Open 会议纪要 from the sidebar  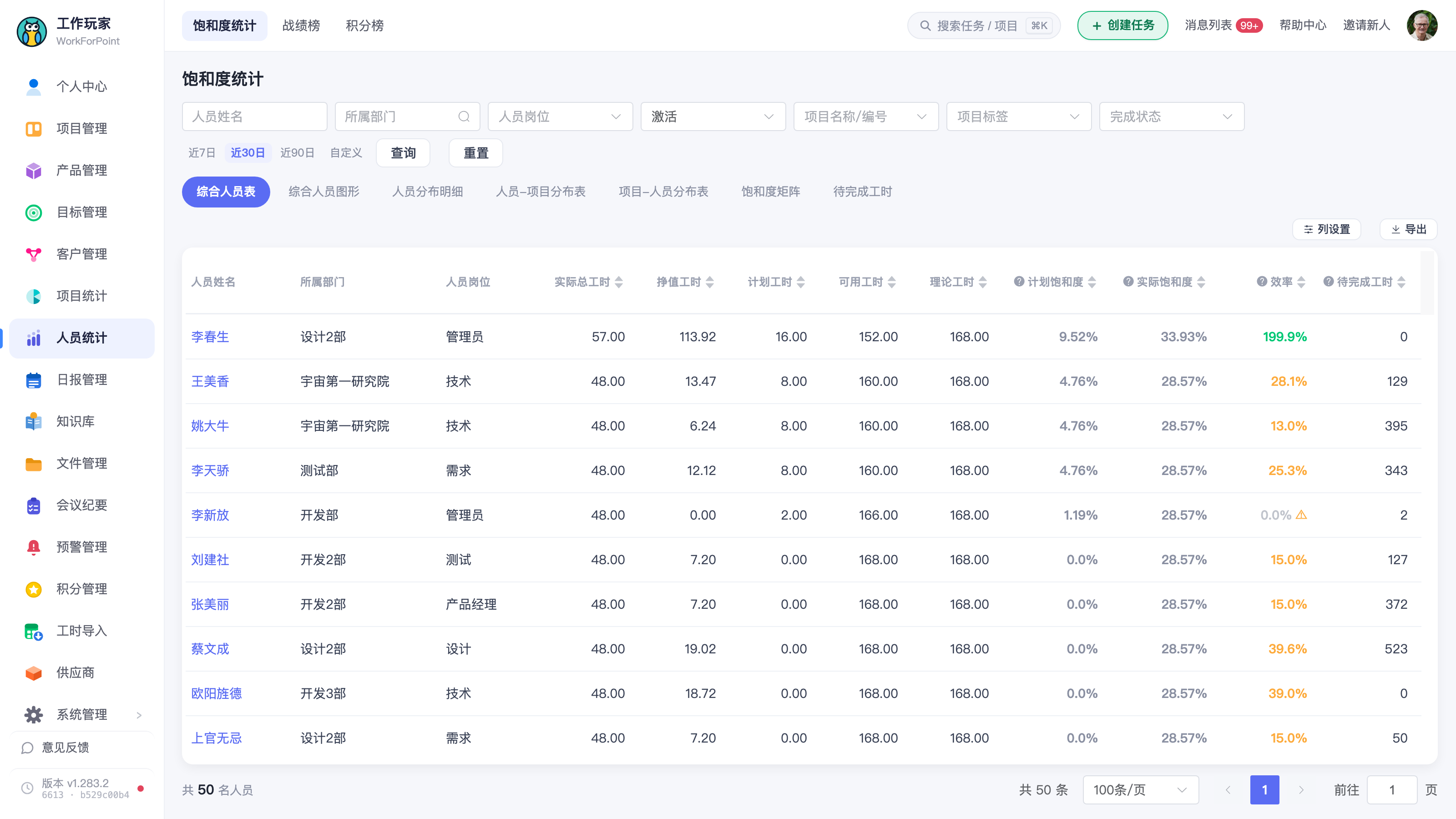click(81, 505)
